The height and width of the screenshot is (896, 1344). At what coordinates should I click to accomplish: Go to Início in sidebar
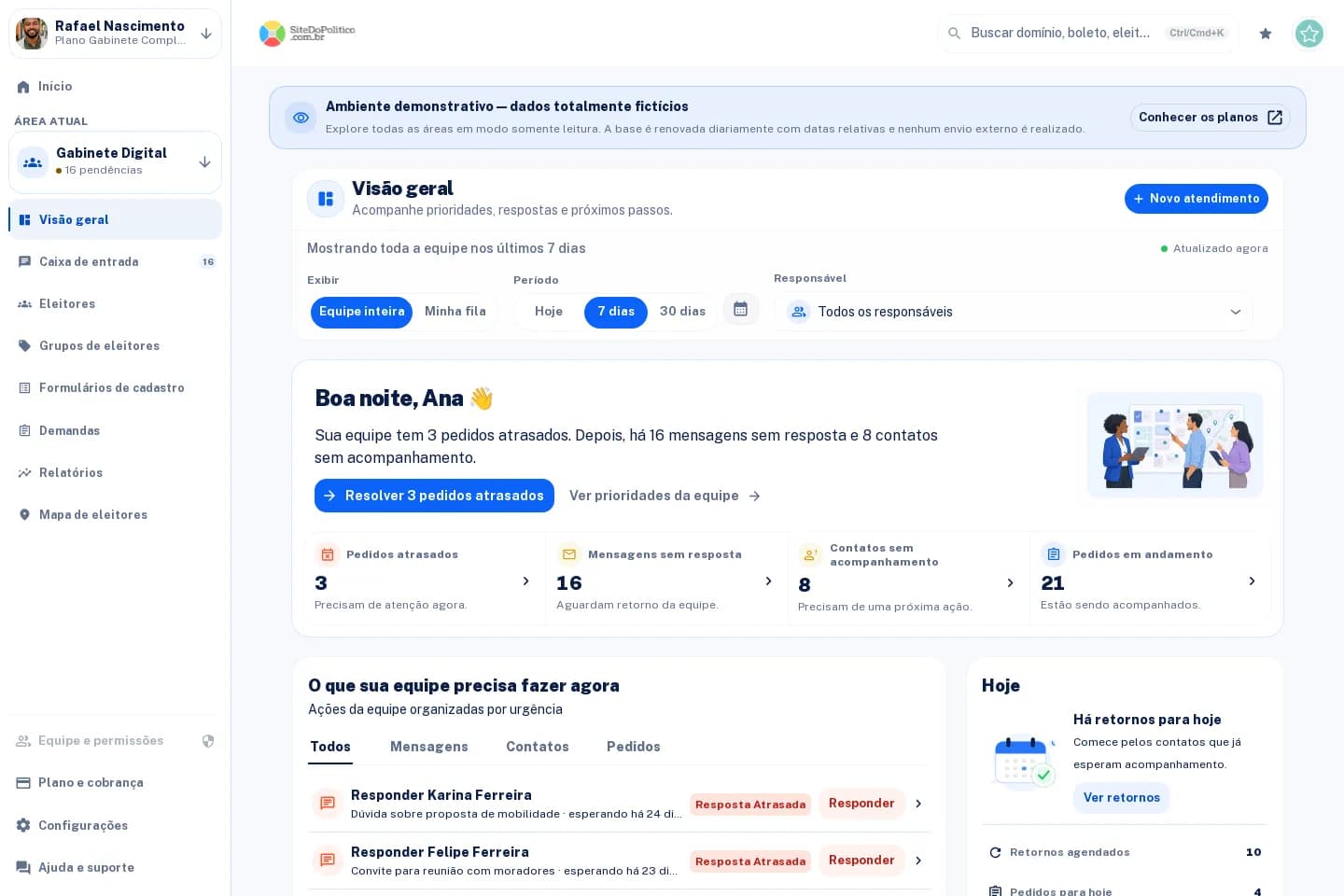click(116, 87)
